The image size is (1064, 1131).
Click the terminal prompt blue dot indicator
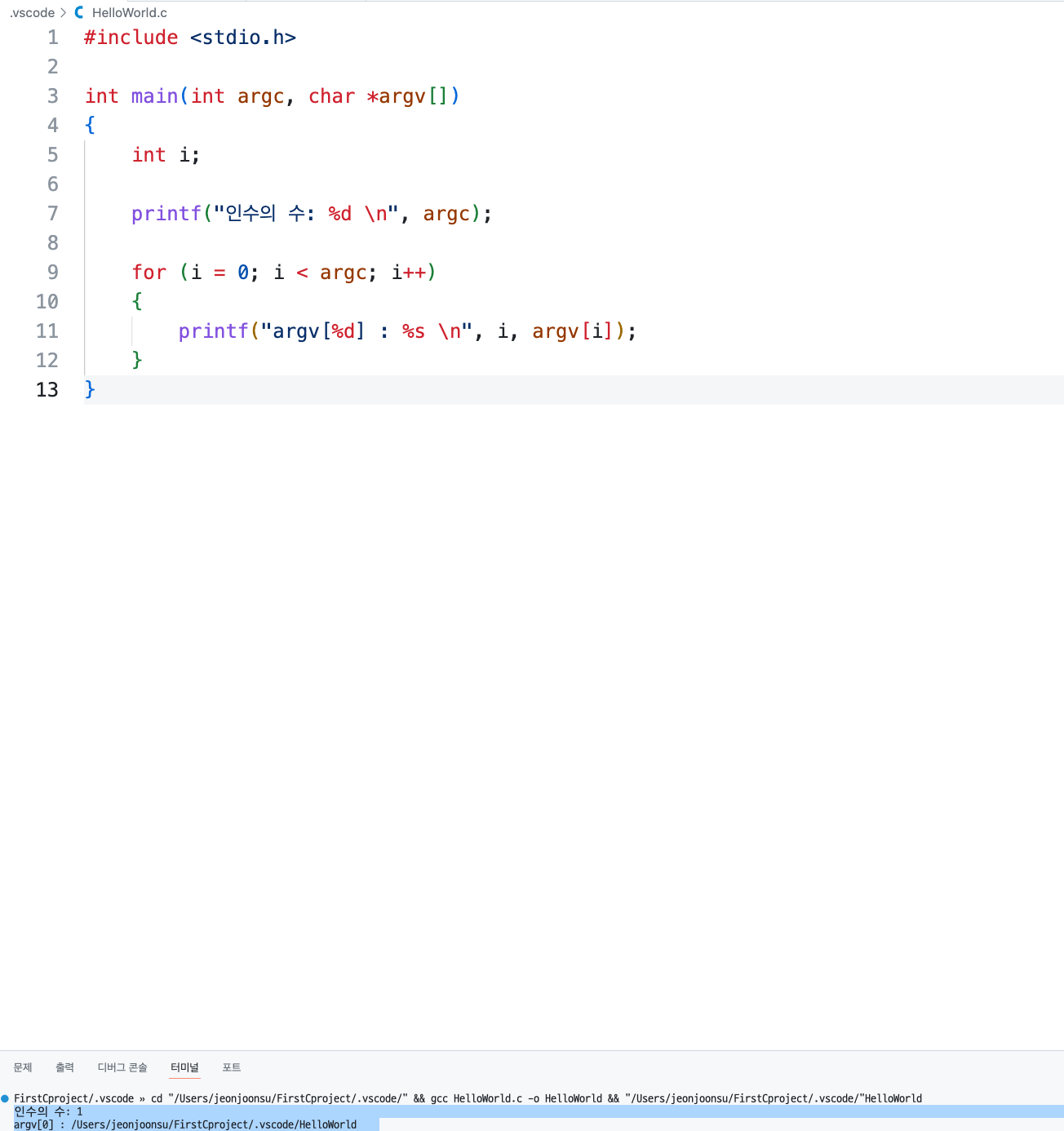[x=5, y=1098]
